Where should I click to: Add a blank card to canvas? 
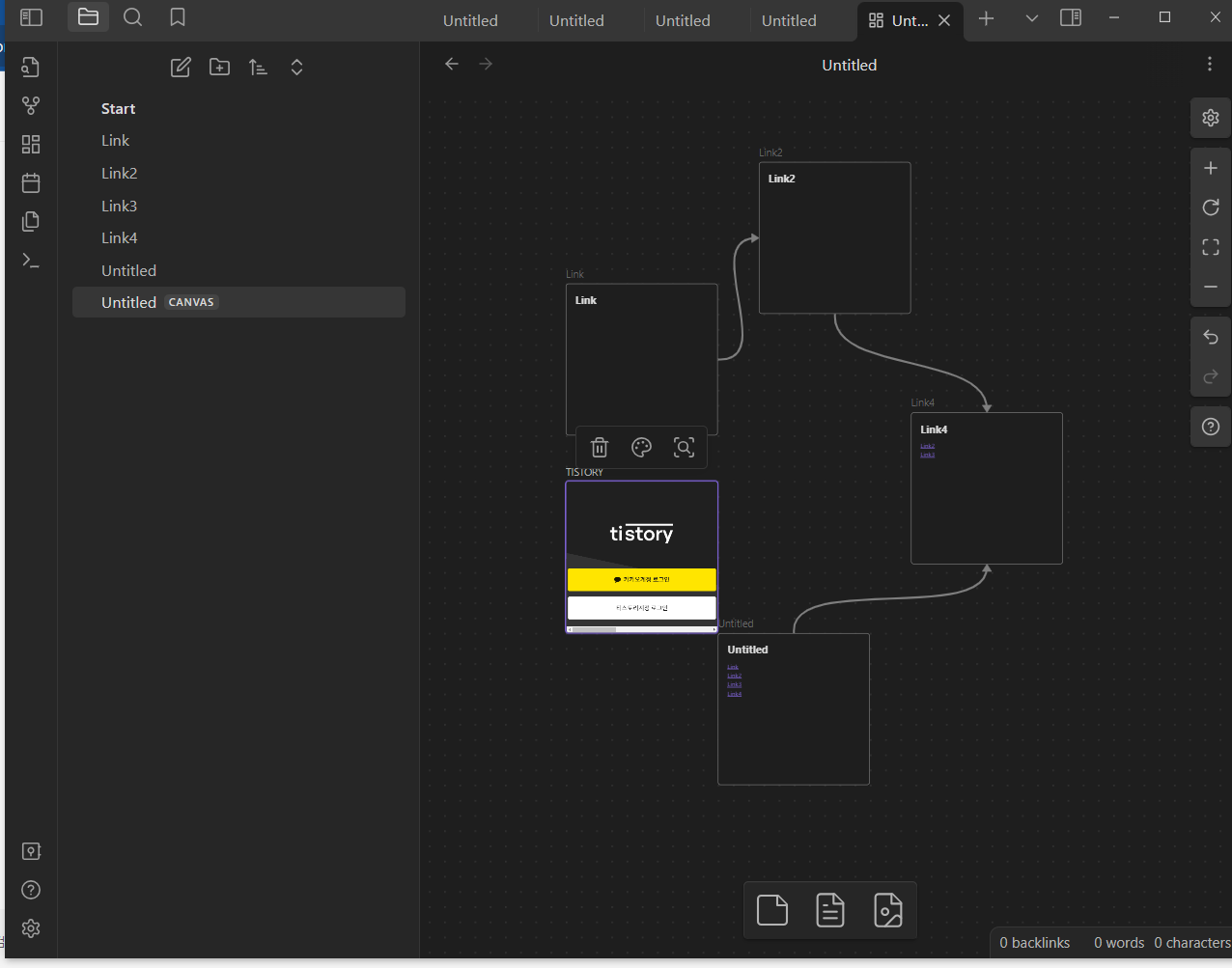pyautogui.click(x=772, y=910)
